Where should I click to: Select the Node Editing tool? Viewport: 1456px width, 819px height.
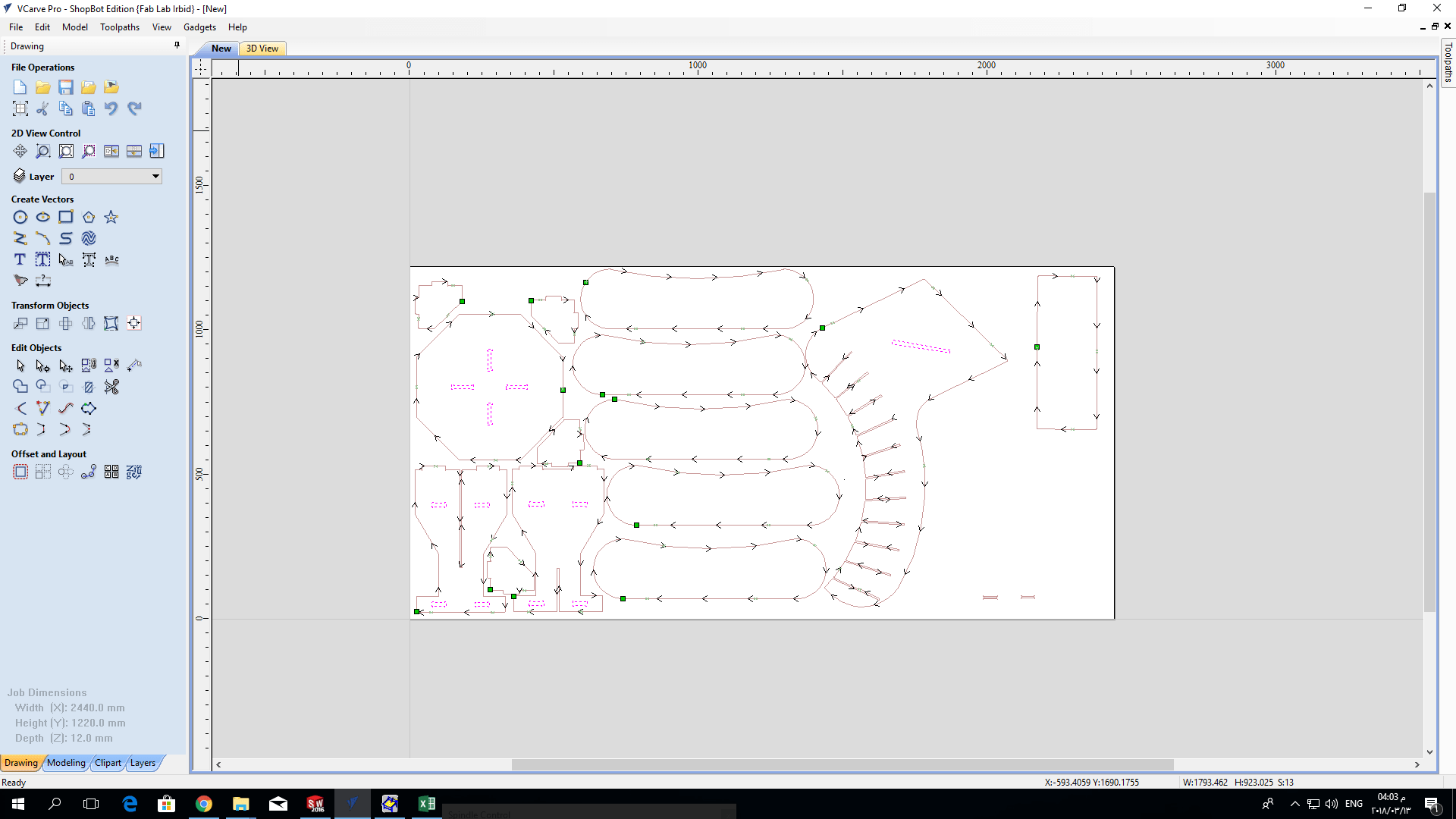(x=43, y=366)
